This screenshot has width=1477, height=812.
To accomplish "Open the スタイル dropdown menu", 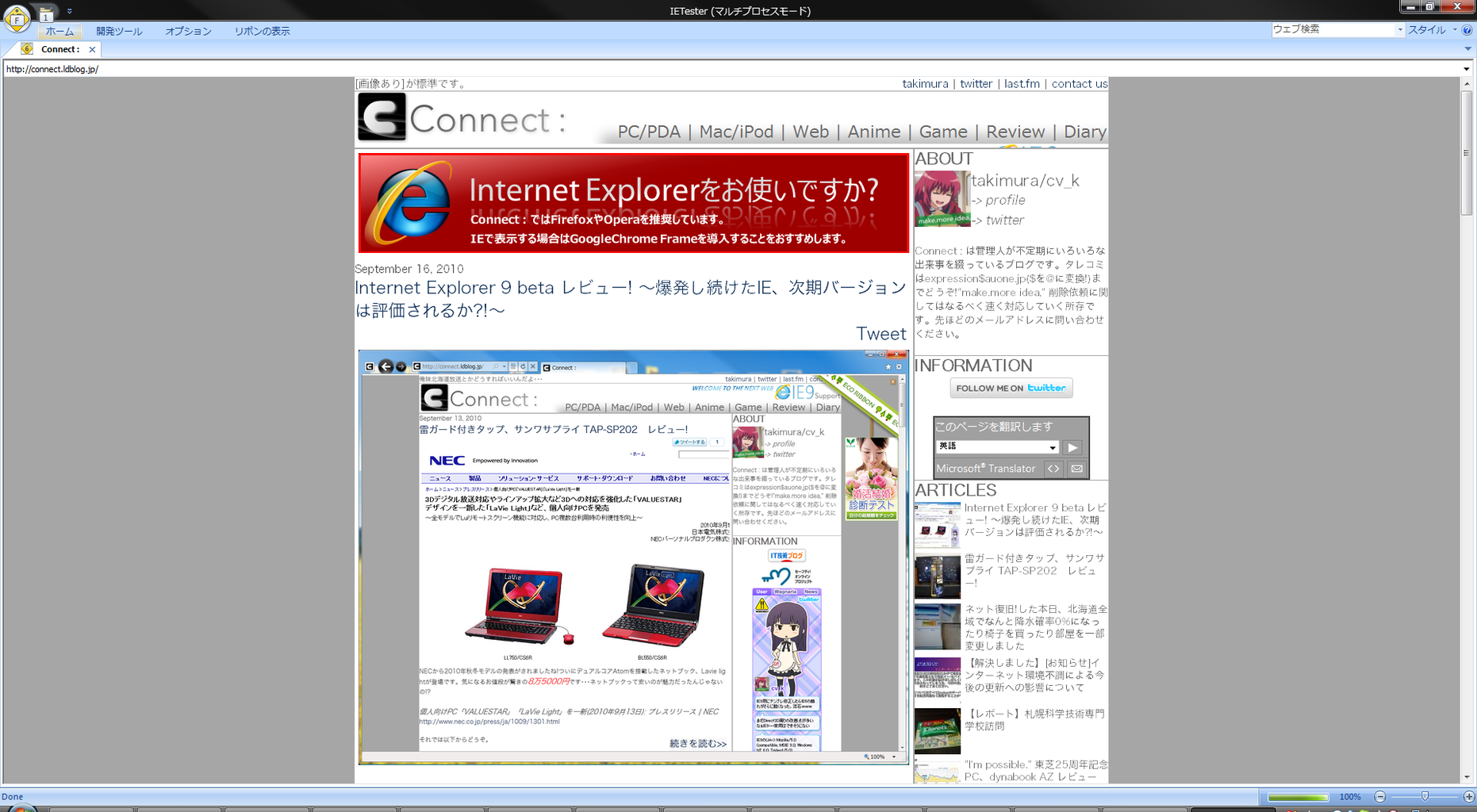I will (x=1432, y=29).
